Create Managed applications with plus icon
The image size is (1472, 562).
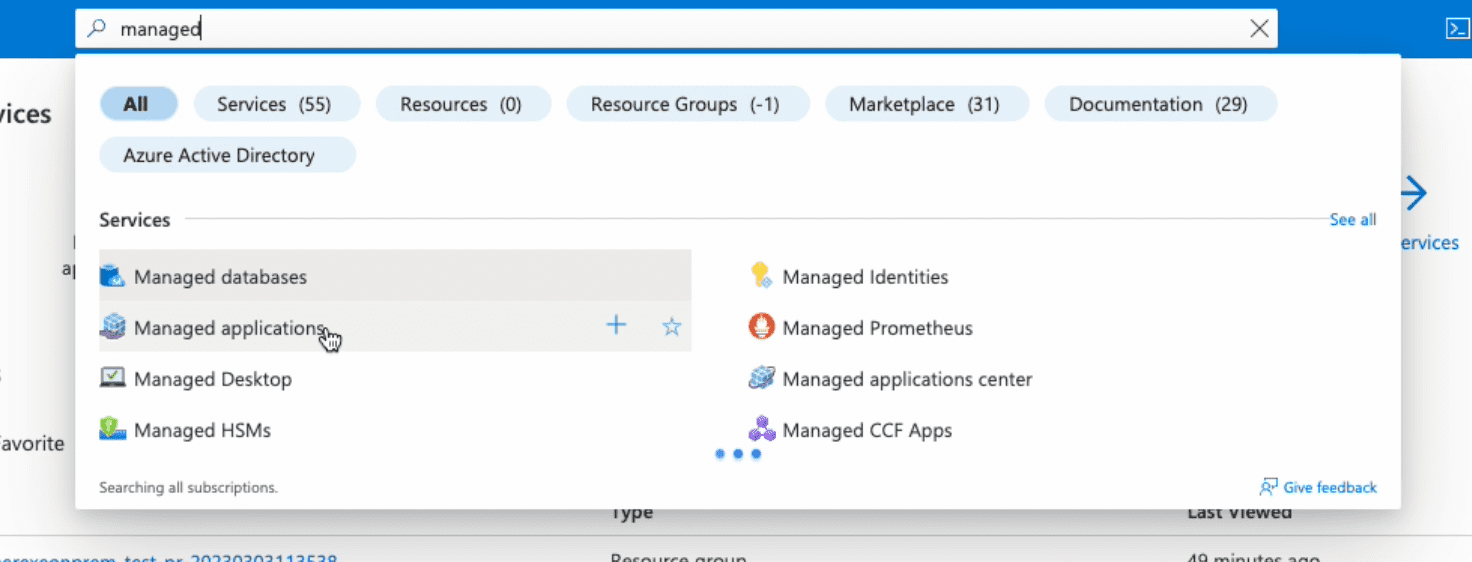[616, 325]
